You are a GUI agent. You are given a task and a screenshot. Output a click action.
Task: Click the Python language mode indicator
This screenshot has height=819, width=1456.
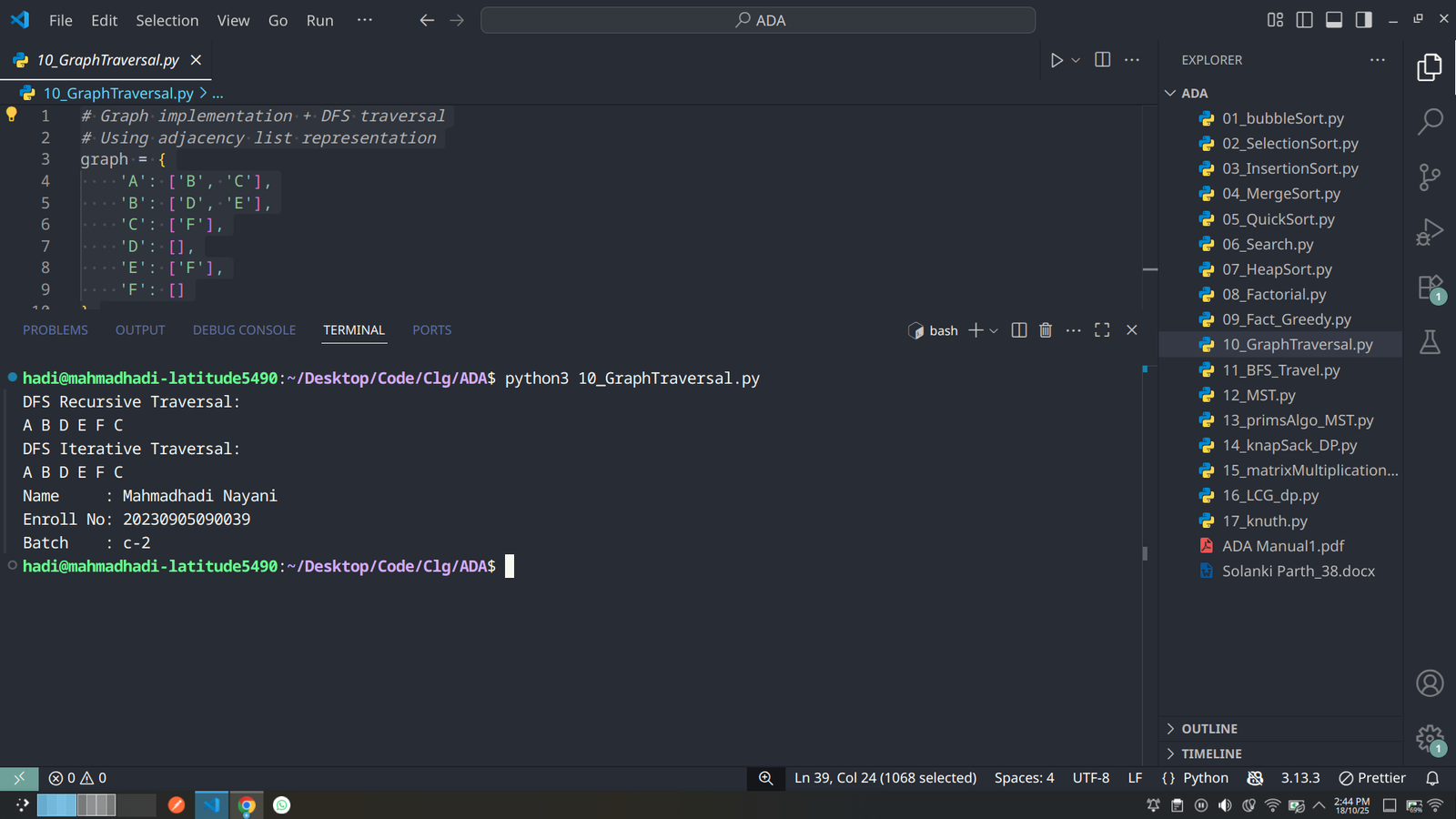1205,778
